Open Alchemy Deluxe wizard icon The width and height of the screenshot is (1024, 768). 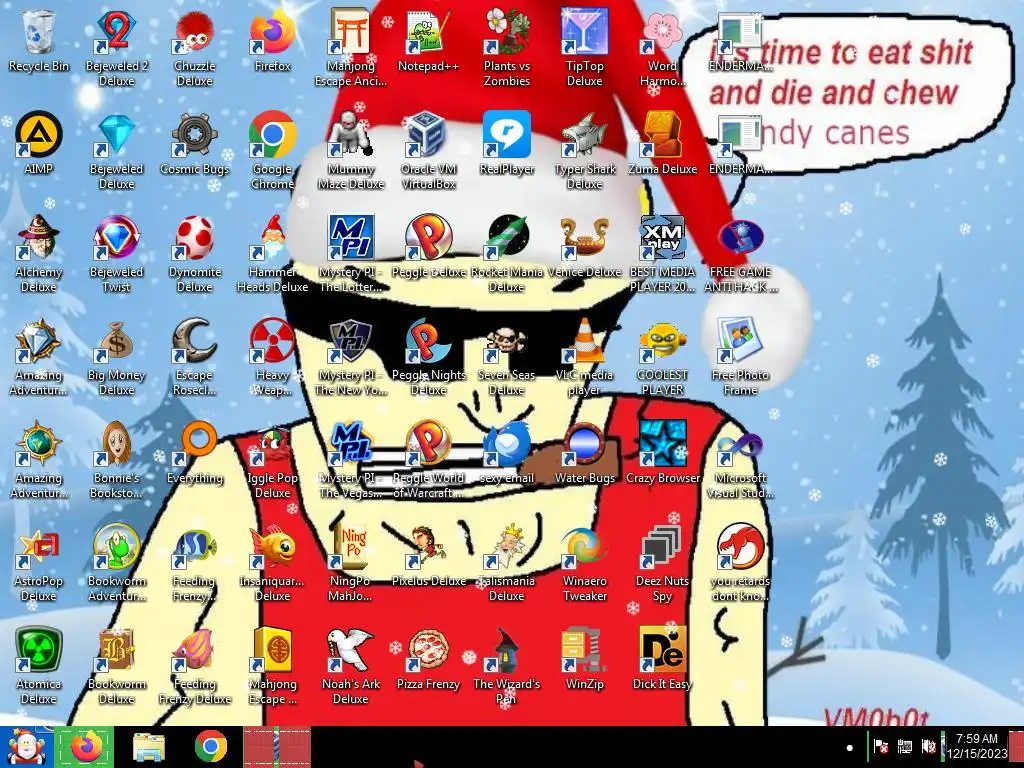[x=39, y=255]
